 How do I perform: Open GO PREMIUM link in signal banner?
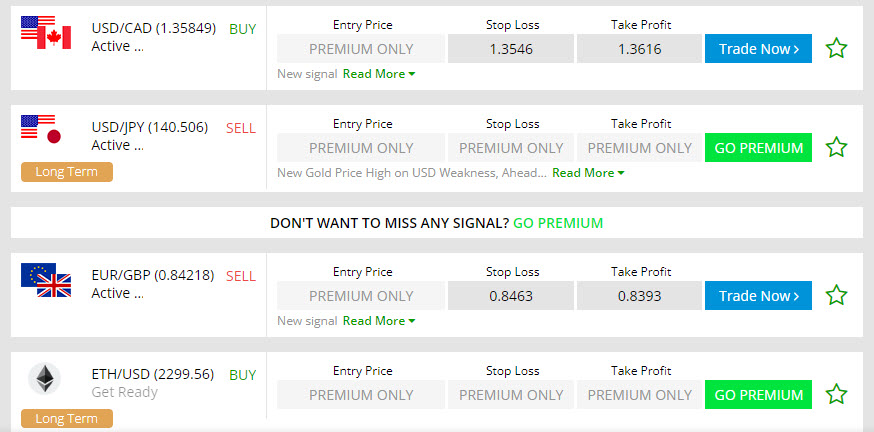click(558, 222)
